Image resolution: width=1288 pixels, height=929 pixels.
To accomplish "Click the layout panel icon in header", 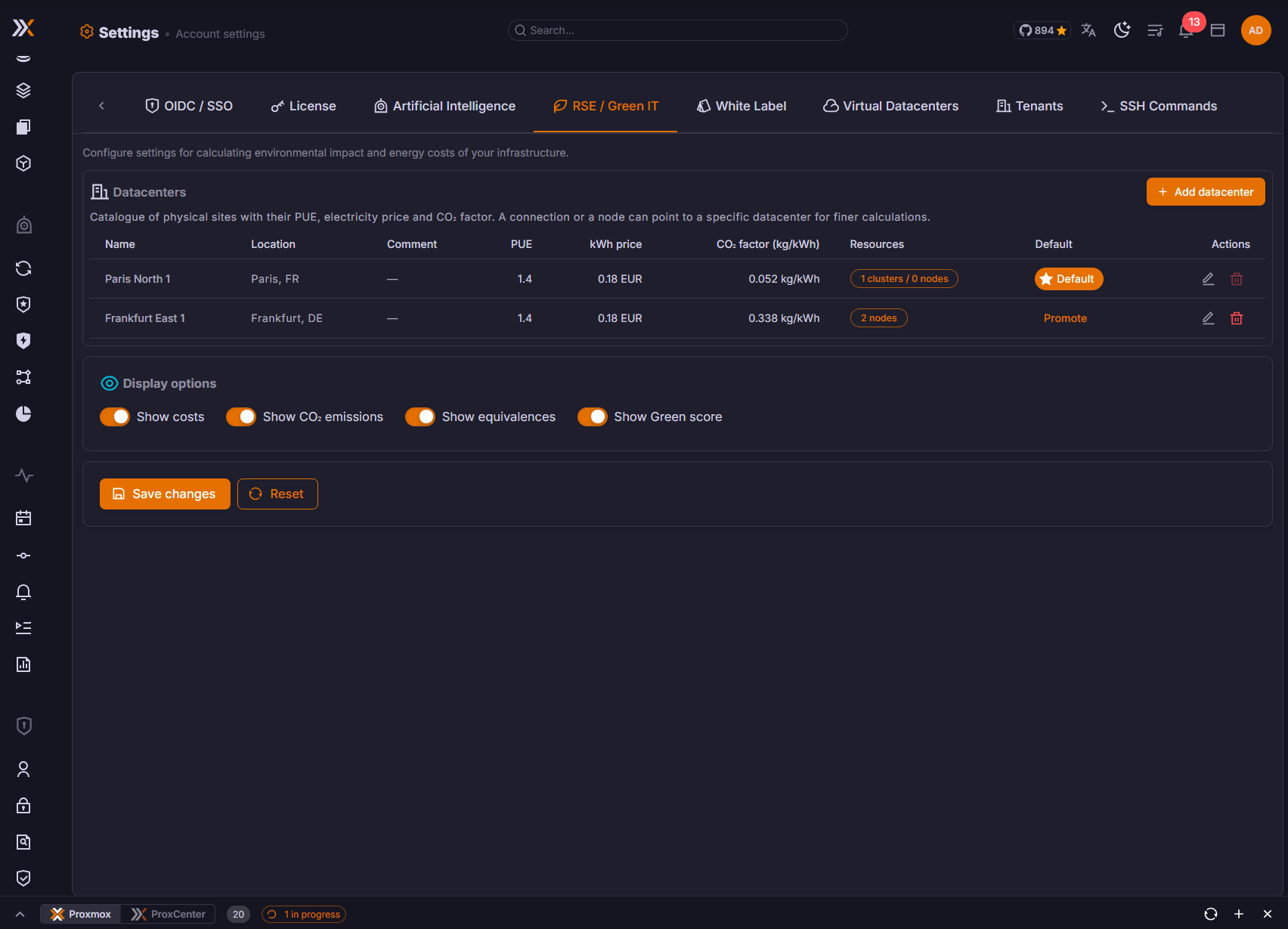I will (1218, 30).
